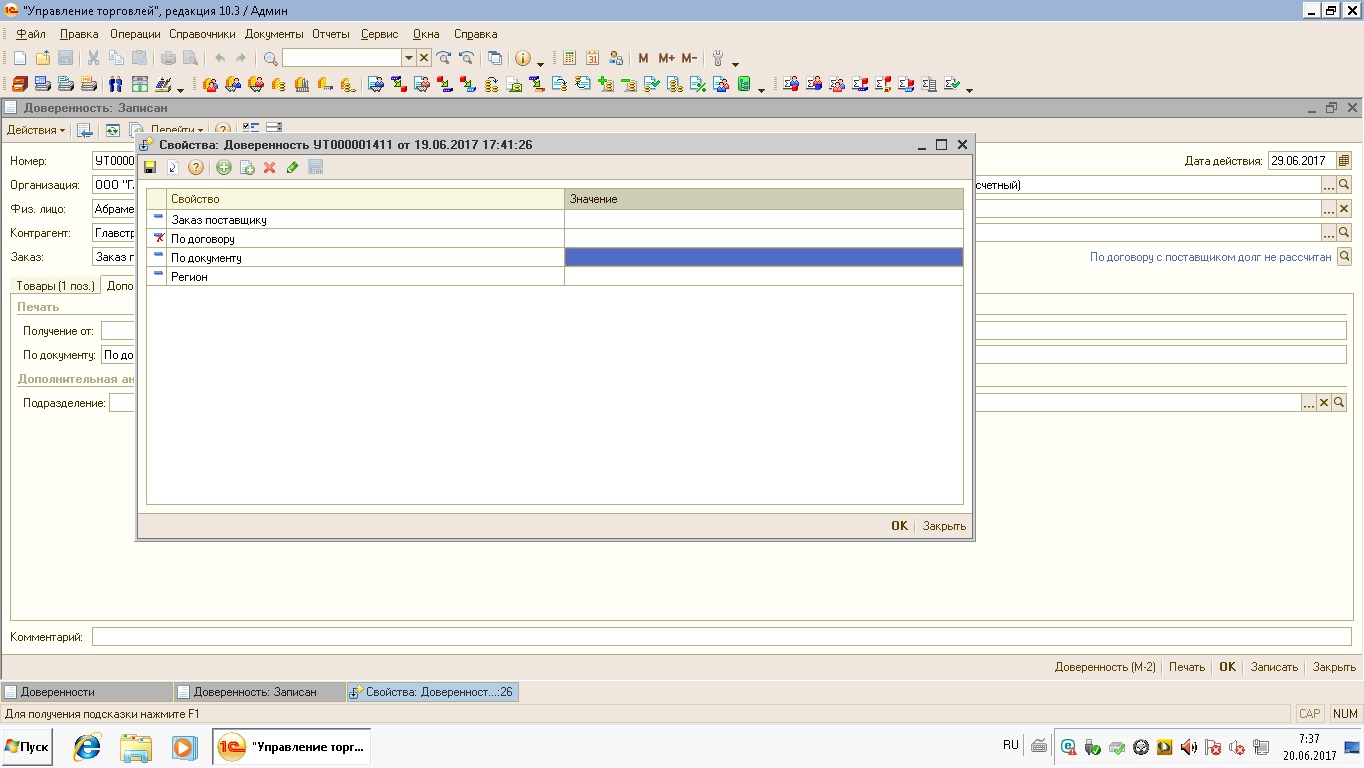Expand the Действия dropdown menu

36,130
